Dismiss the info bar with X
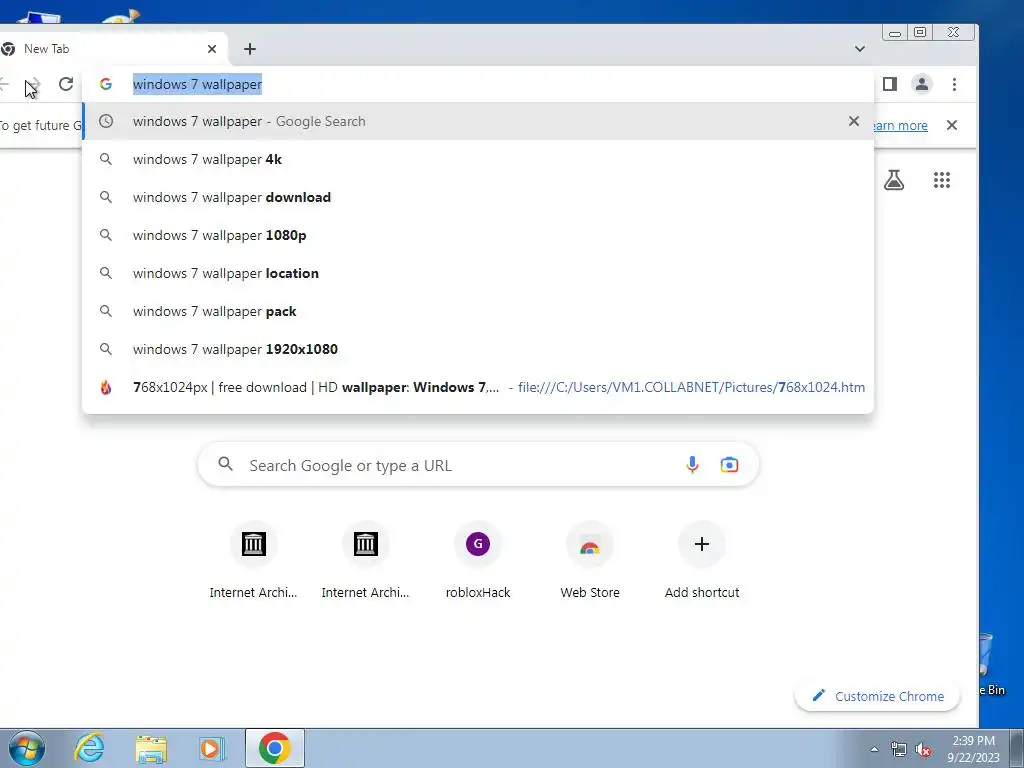This screenshot has width=1024, height=768. click(x=952, y=125)
